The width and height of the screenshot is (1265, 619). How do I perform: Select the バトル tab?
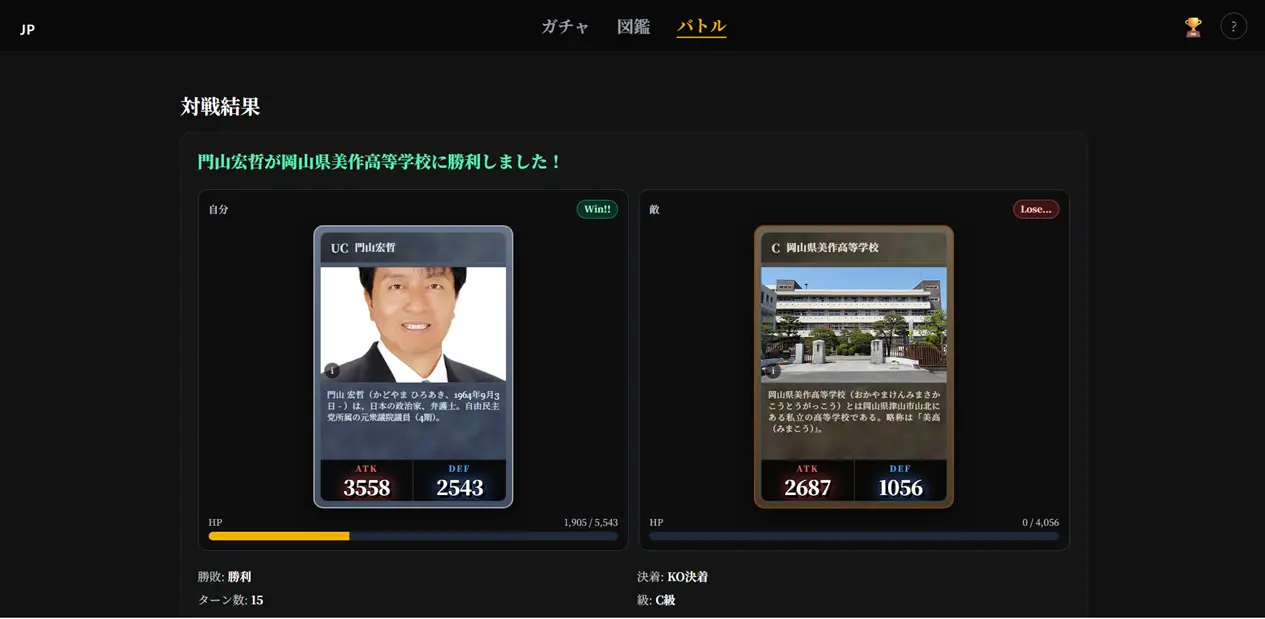[x=701, y=27]
